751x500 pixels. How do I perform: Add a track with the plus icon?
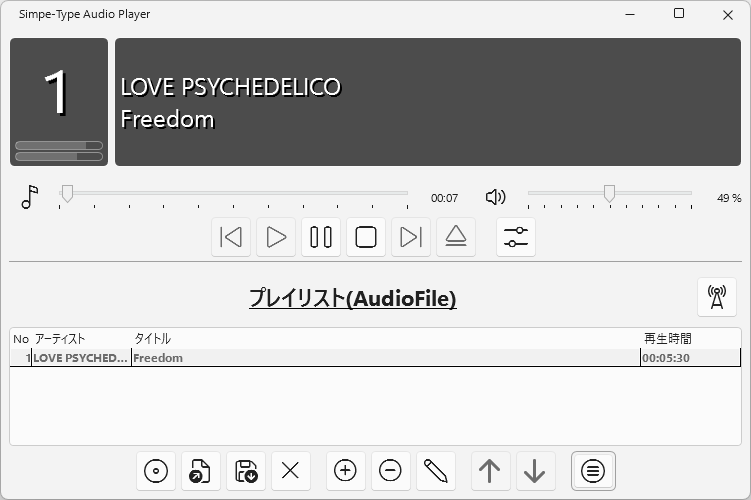pyautogui.click(x=345, y=471)
